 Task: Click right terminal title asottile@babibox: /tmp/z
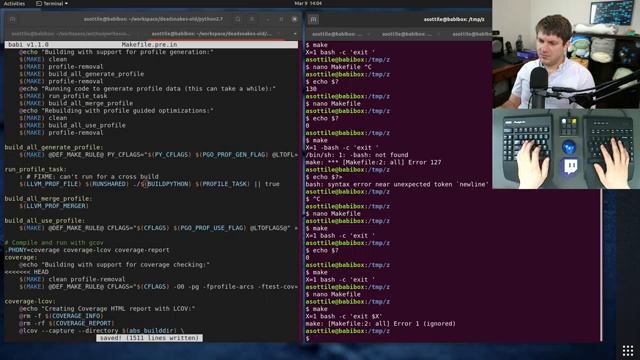click(454, 19)
